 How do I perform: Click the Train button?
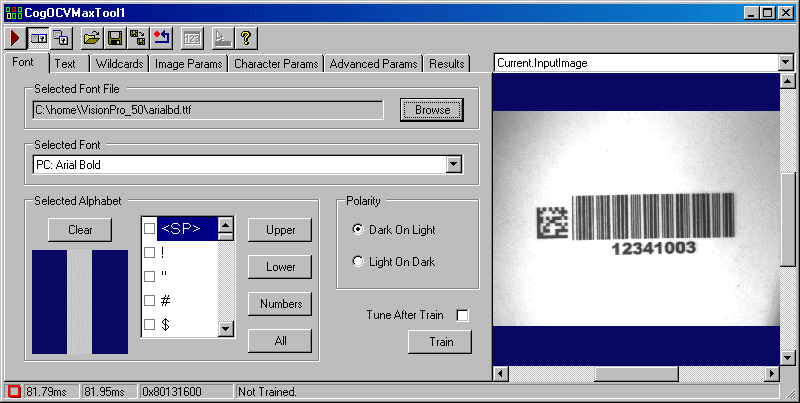(440, 341)
